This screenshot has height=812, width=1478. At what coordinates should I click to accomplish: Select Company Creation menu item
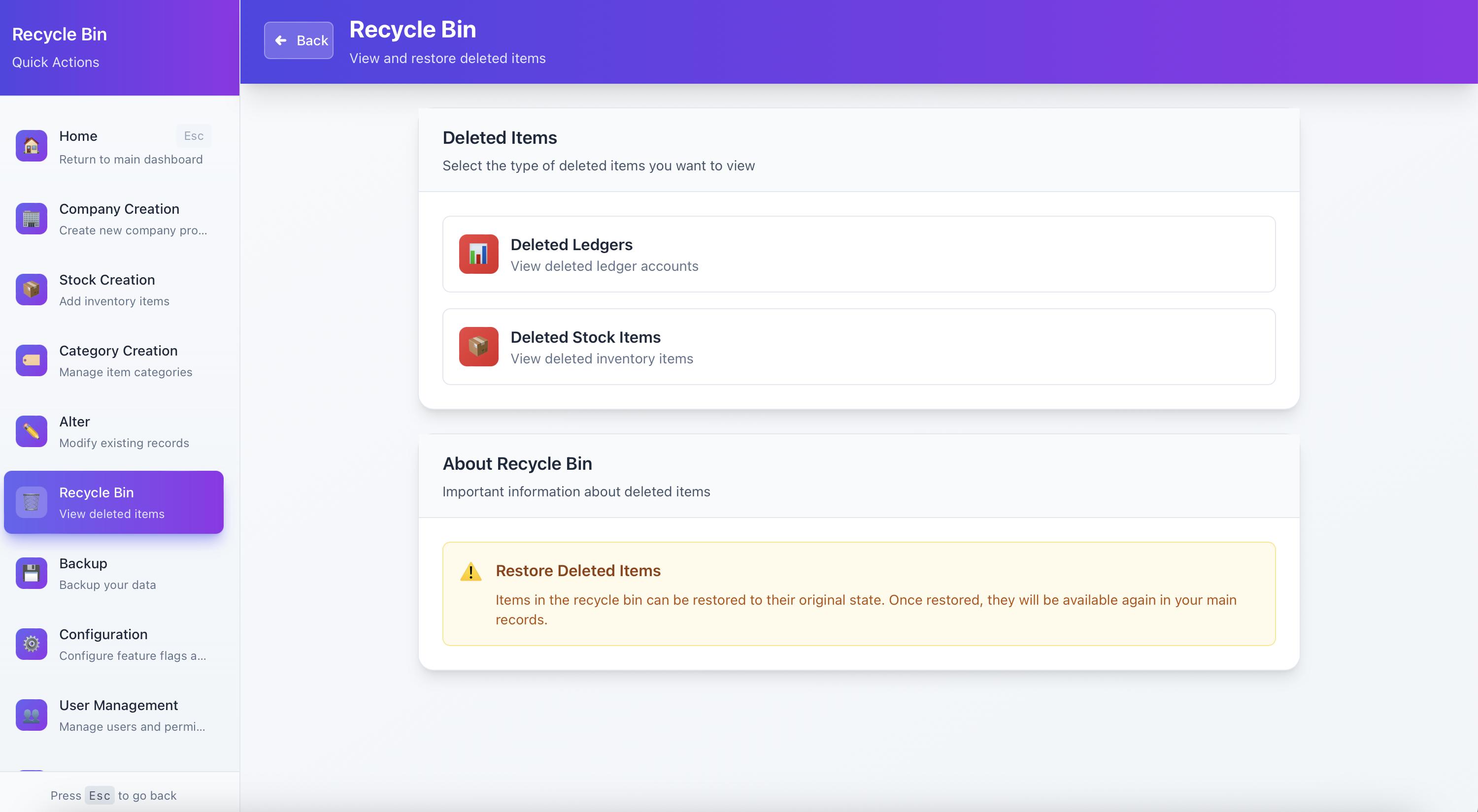[x=119, y=219]
